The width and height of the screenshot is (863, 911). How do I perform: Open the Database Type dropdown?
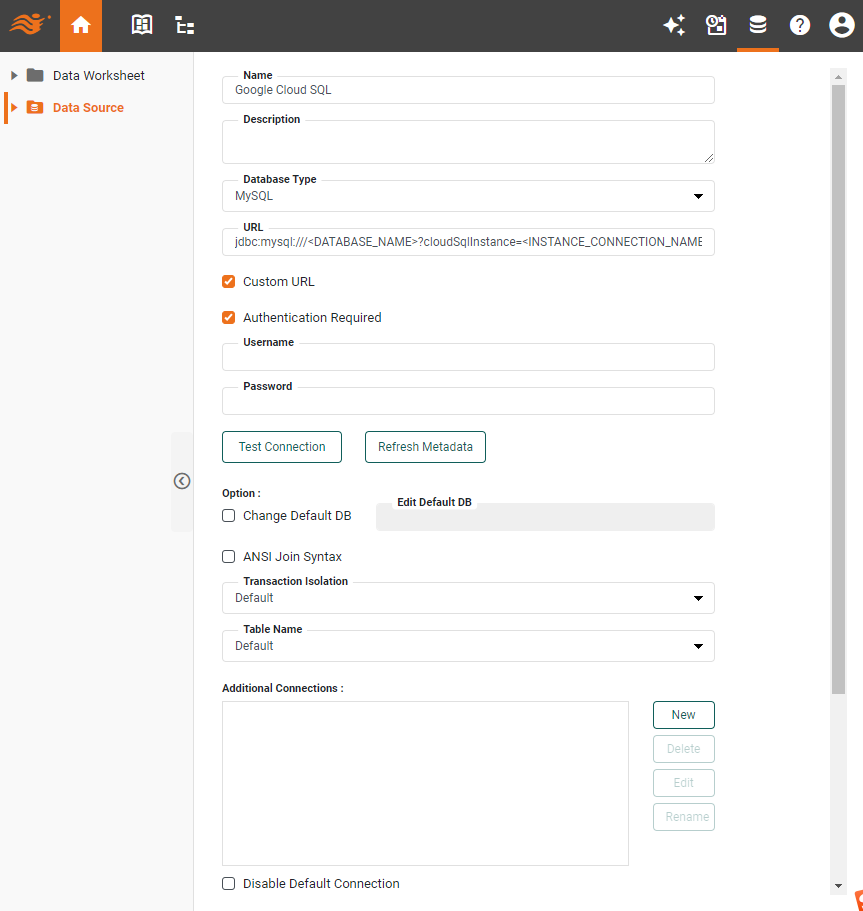[x=697, y=196]
